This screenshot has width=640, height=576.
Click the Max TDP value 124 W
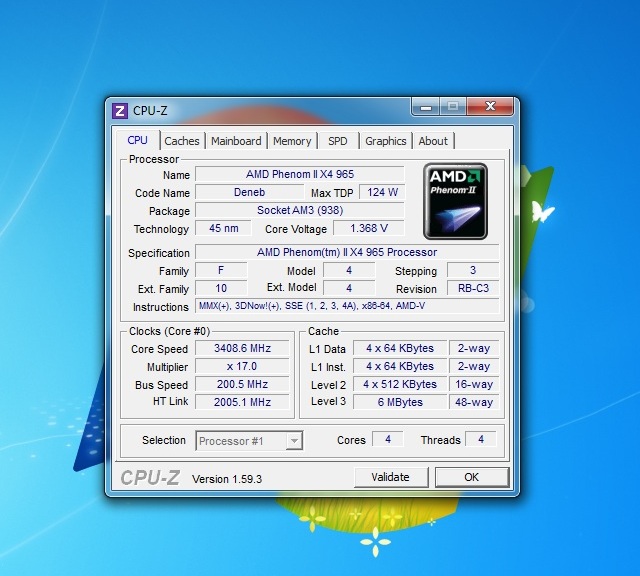(x=382, y=192)
